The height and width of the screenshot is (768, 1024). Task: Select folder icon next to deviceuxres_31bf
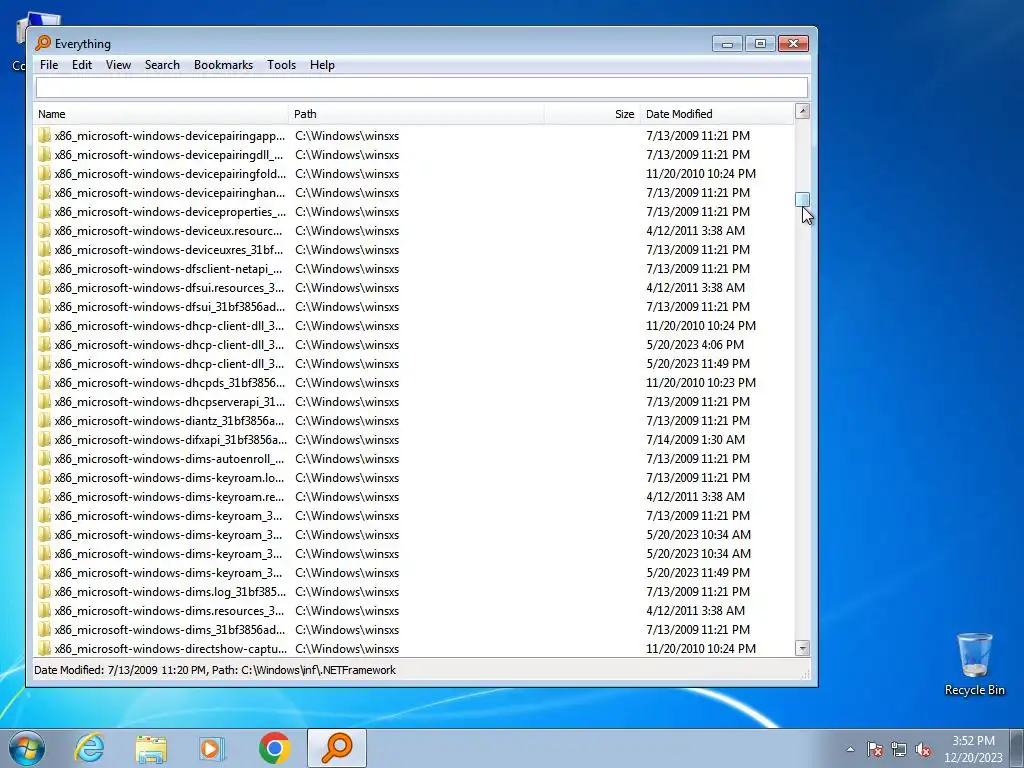pos(44,249)
